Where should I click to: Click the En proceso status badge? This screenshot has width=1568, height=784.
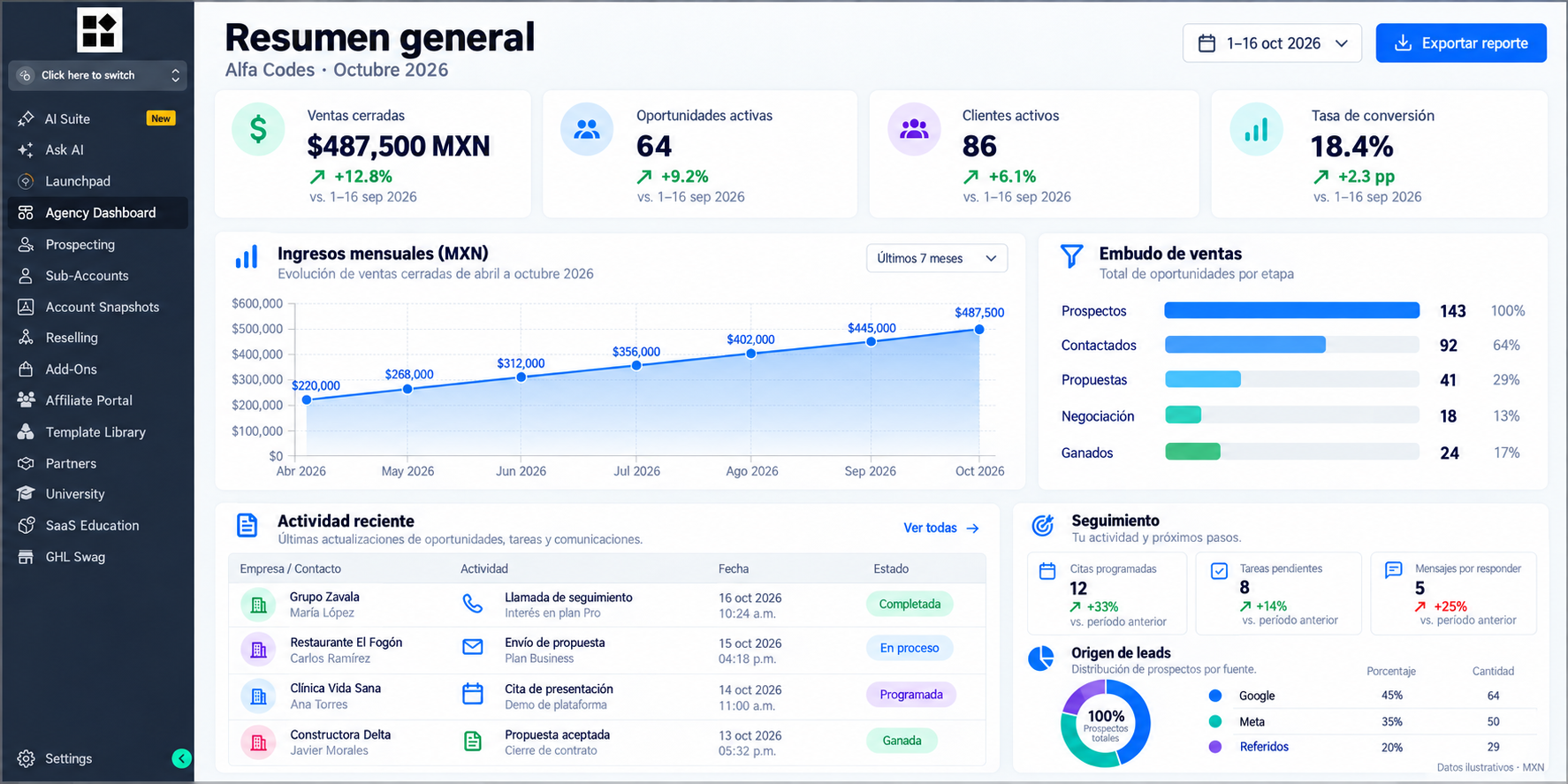(x=910, y=648)
